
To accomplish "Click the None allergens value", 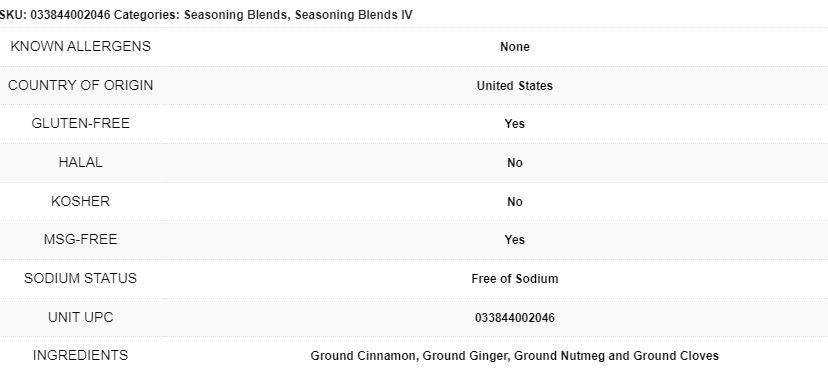I will click(515, 47).
